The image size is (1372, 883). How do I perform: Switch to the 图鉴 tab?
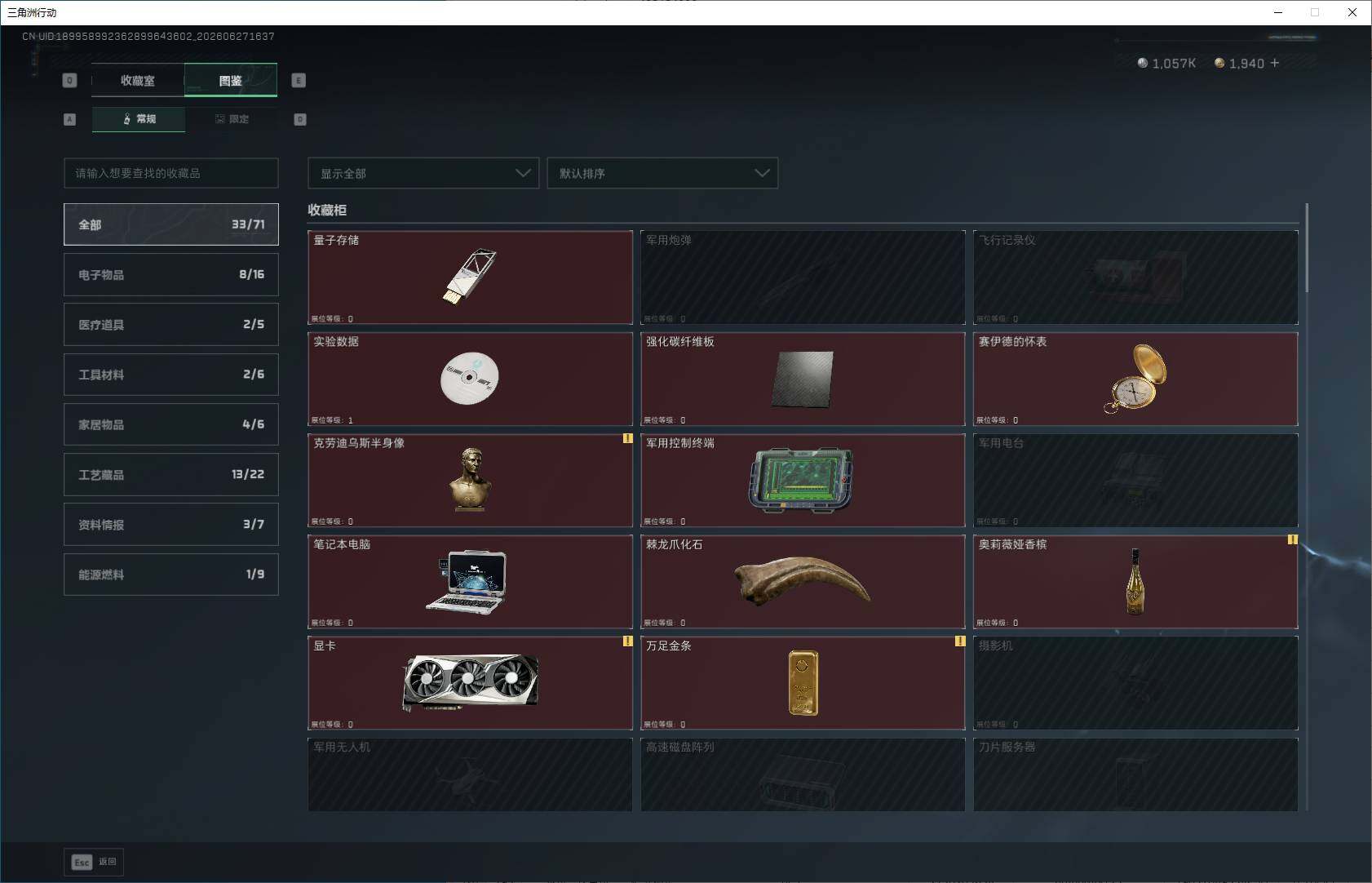(x=231, y=80)
